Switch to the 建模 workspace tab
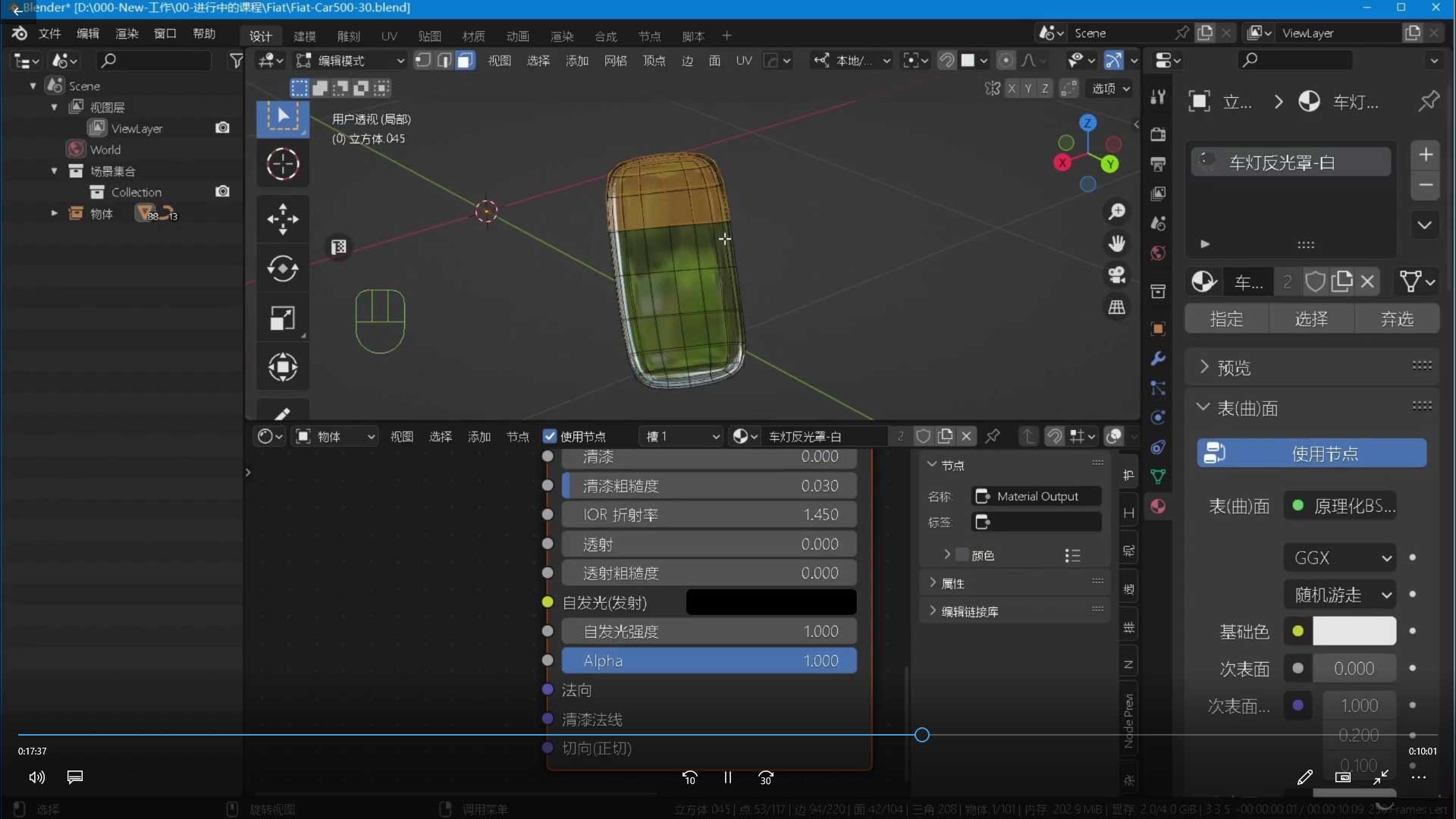Viewport: 1456px width, 819px height. pyautogui.click(x=304, y=36)
